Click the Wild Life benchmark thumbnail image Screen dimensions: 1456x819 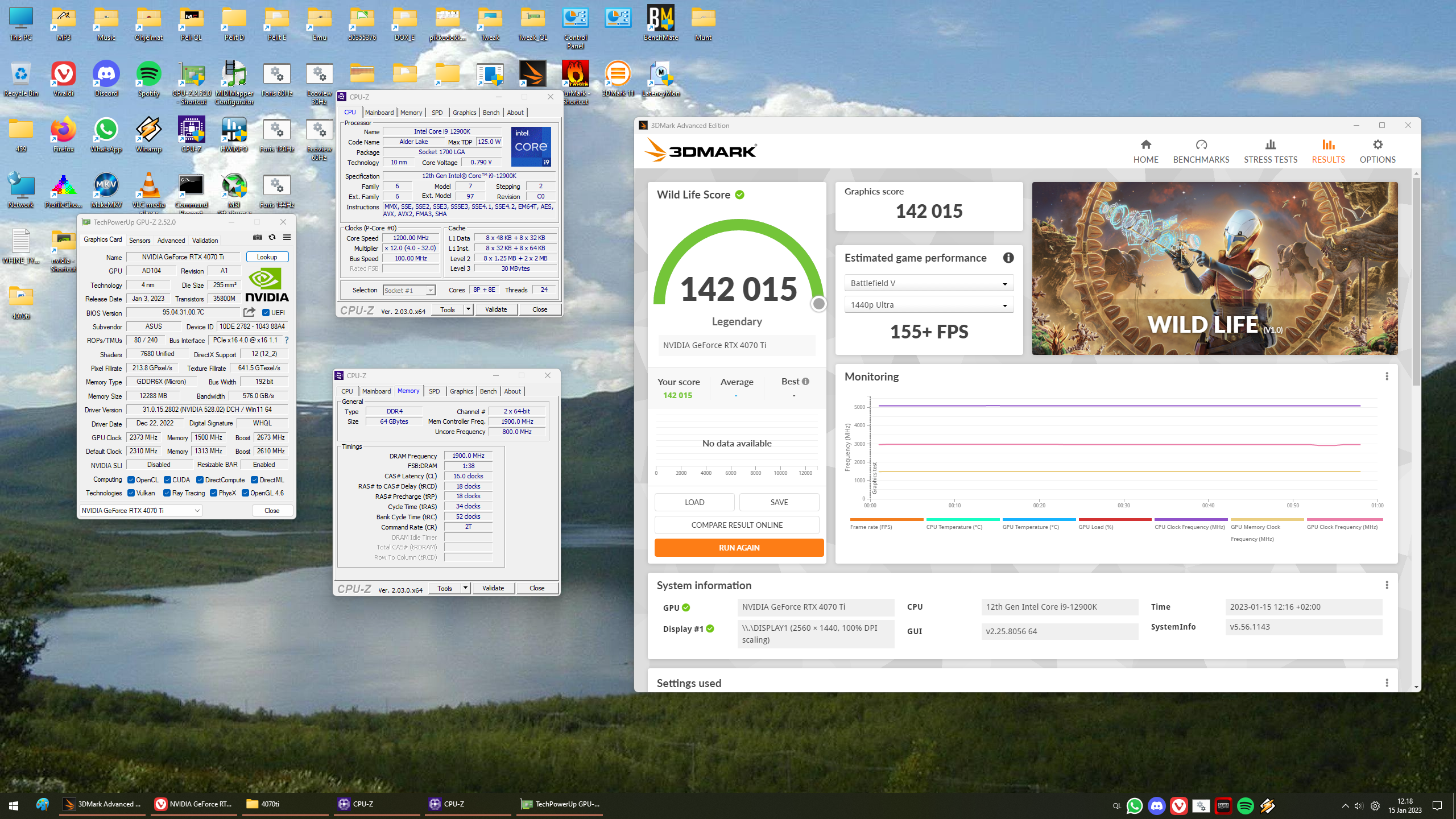(1214, 268)
